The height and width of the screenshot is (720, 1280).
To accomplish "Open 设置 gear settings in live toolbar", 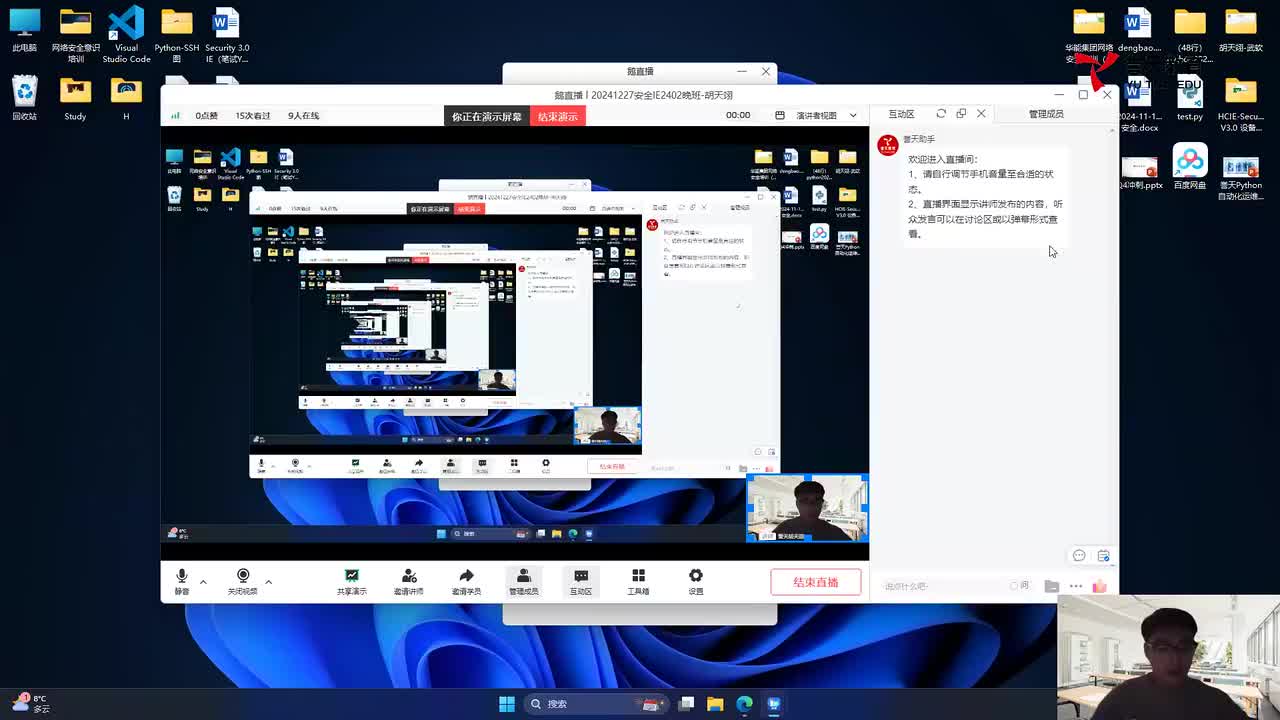I will pos(696,581).
